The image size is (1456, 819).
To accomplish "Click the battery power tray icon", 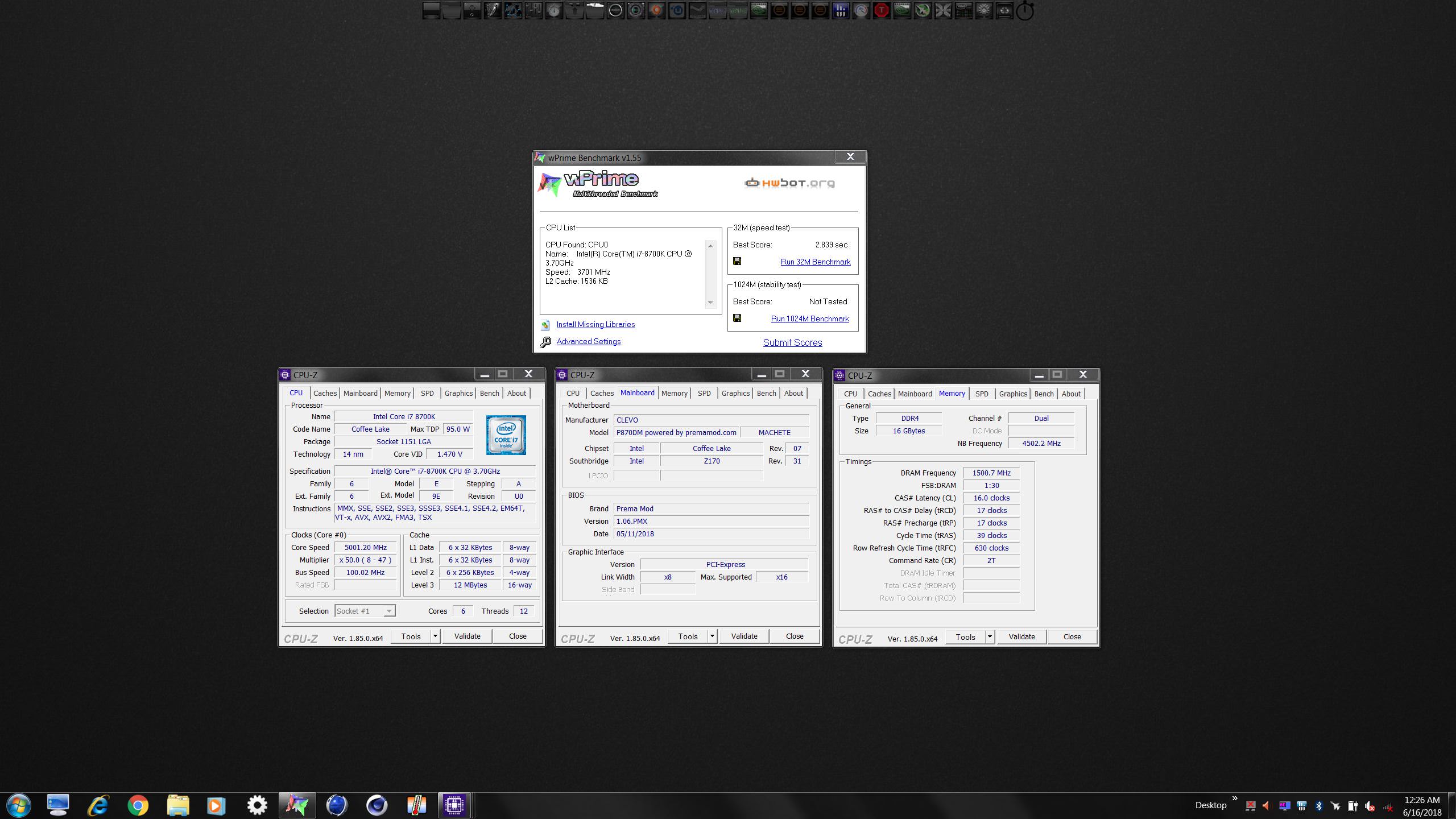I will [1352, 806].
